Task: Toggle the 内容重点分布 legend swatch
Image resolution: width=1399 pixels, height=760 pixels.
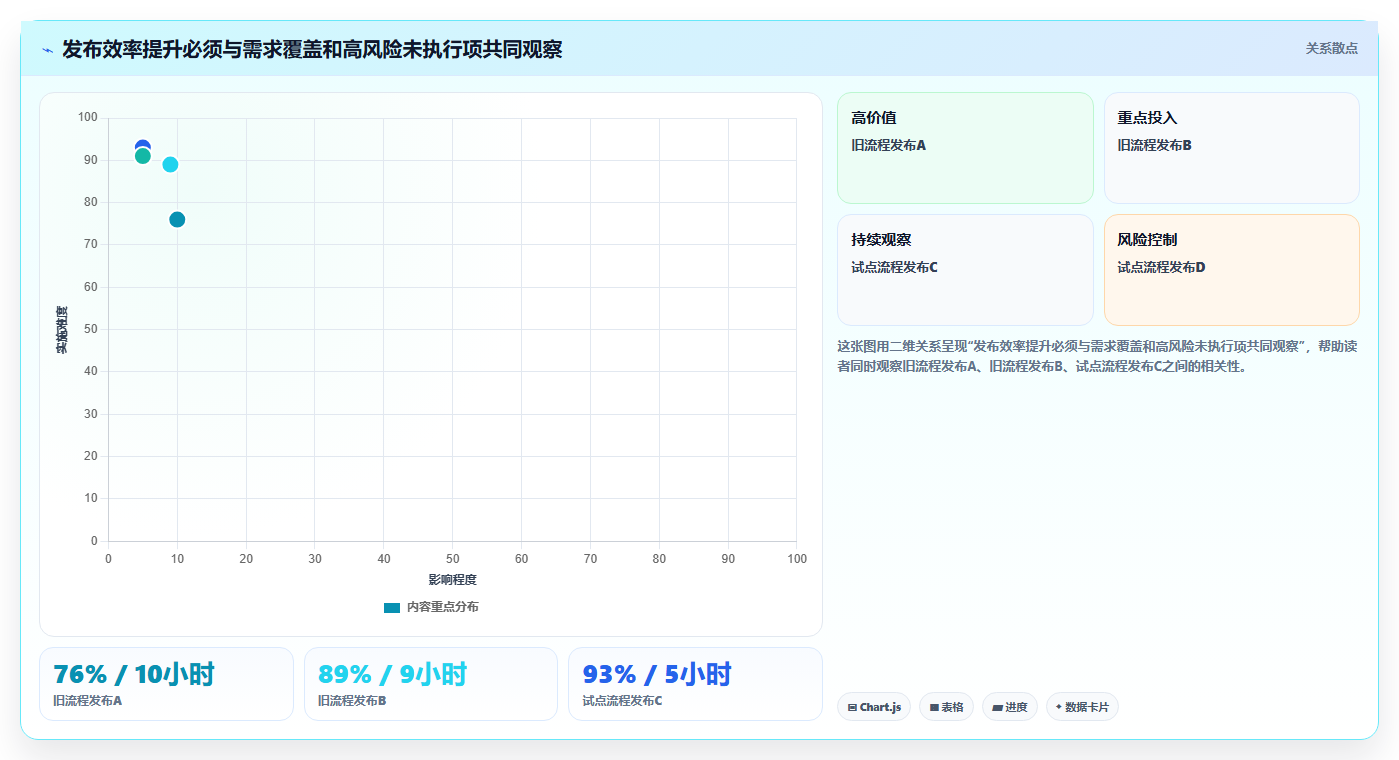Action: pos(392,607)
